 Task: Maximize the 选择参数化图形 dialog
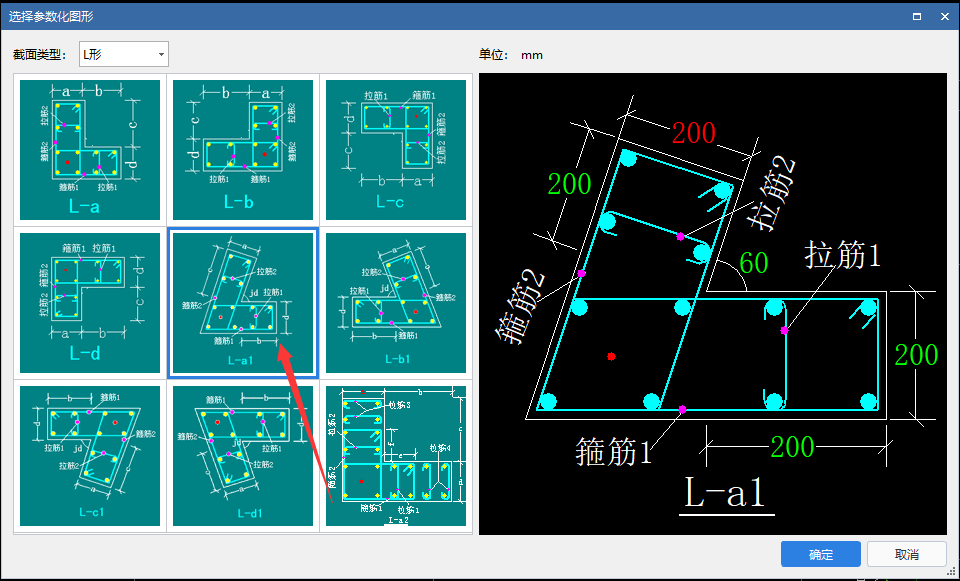[x=917, y=17]
